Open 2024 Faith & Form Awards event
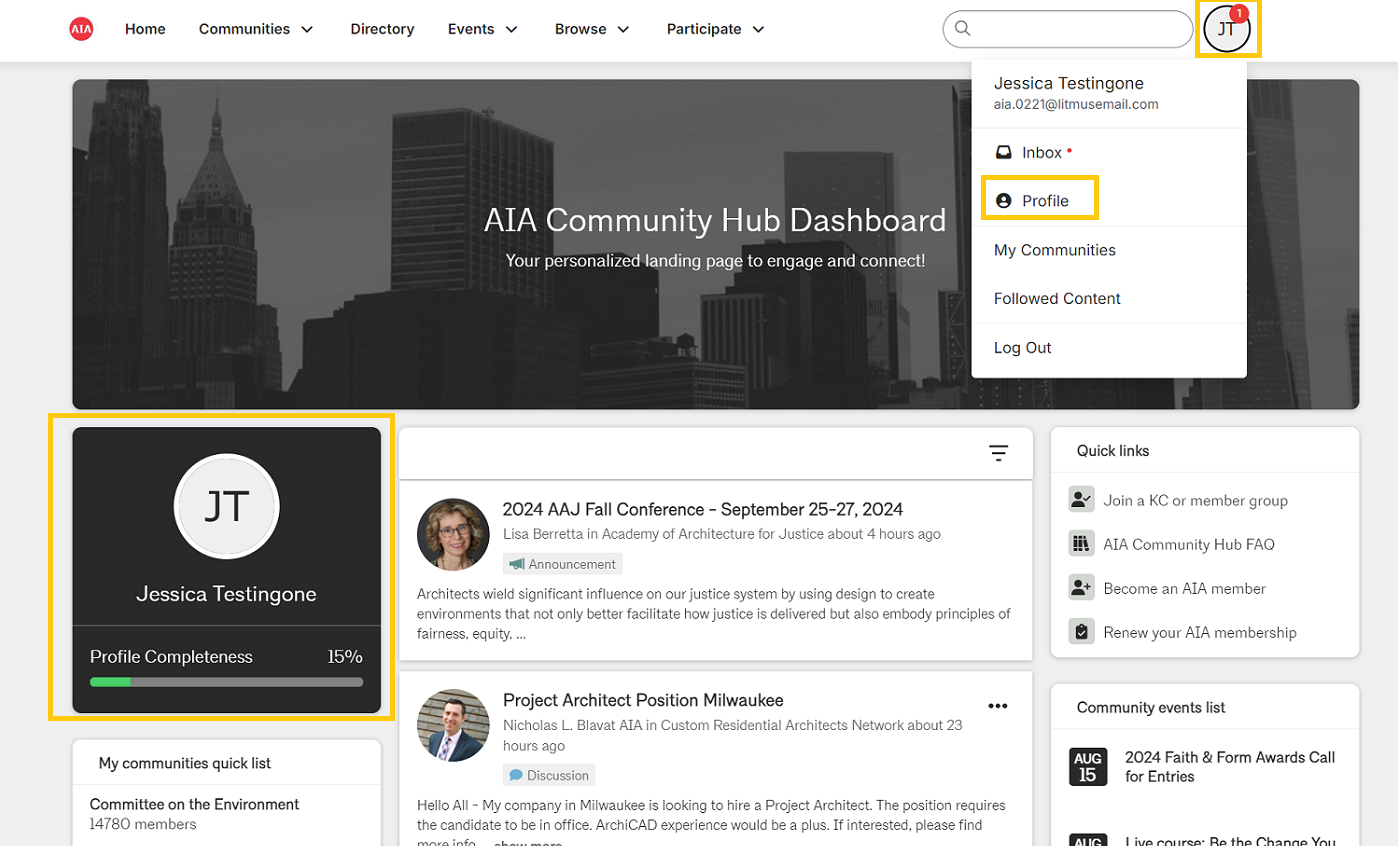This screenshot has width=1398, height=846. click(1230, 767)
